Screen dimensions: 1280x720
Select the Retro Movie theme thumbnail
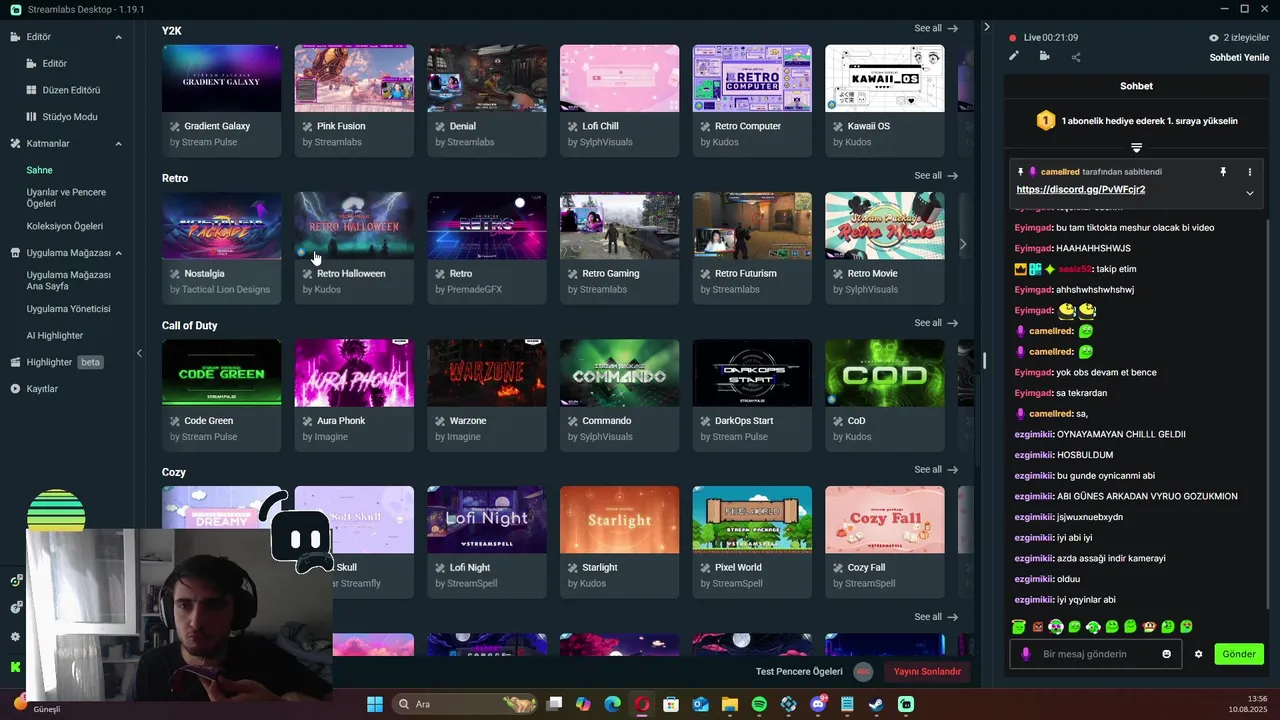(884, 225)
